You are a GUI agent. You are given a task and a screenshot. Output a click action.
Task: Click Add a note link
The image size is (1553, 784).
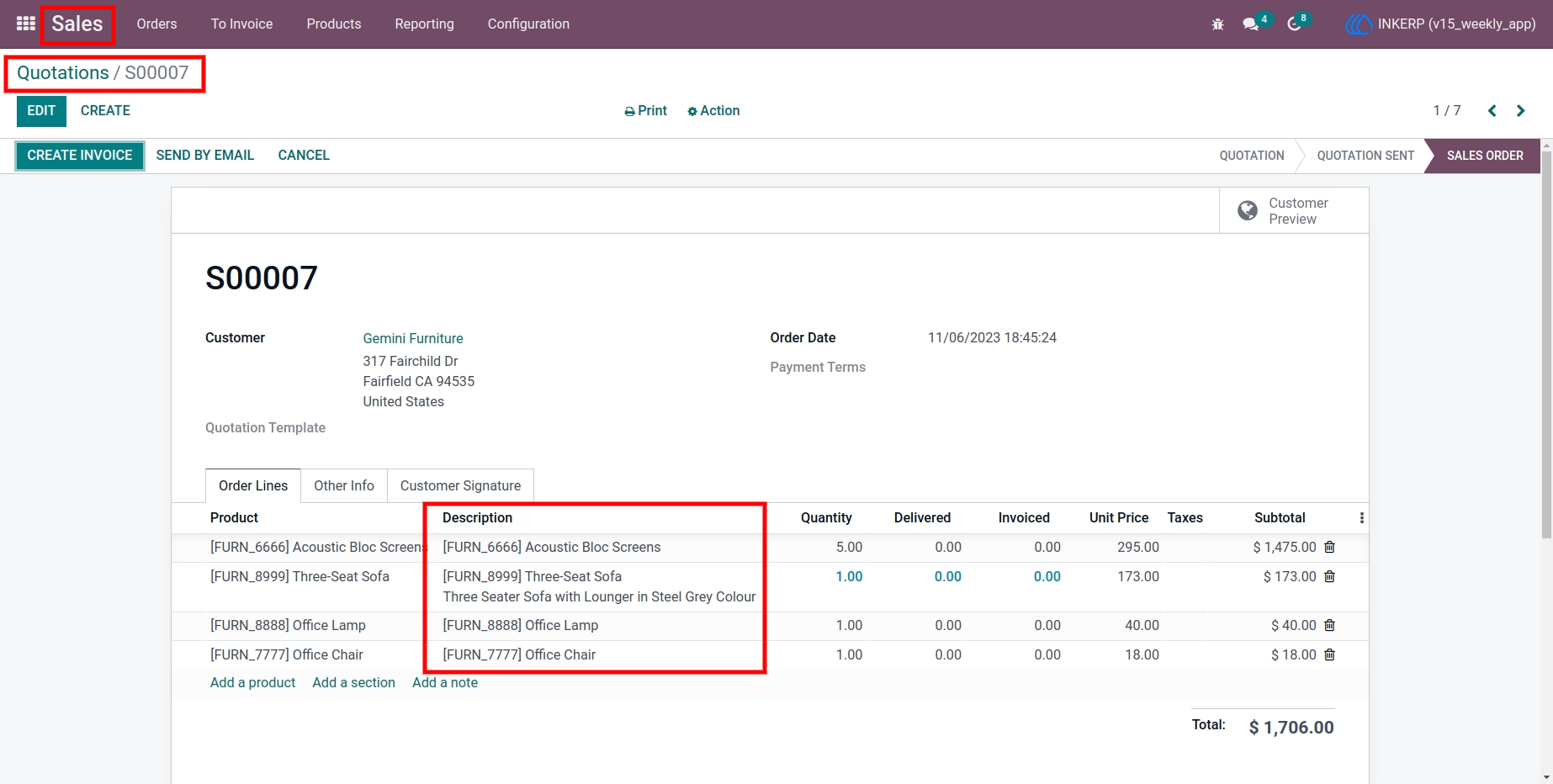point(445,683)
